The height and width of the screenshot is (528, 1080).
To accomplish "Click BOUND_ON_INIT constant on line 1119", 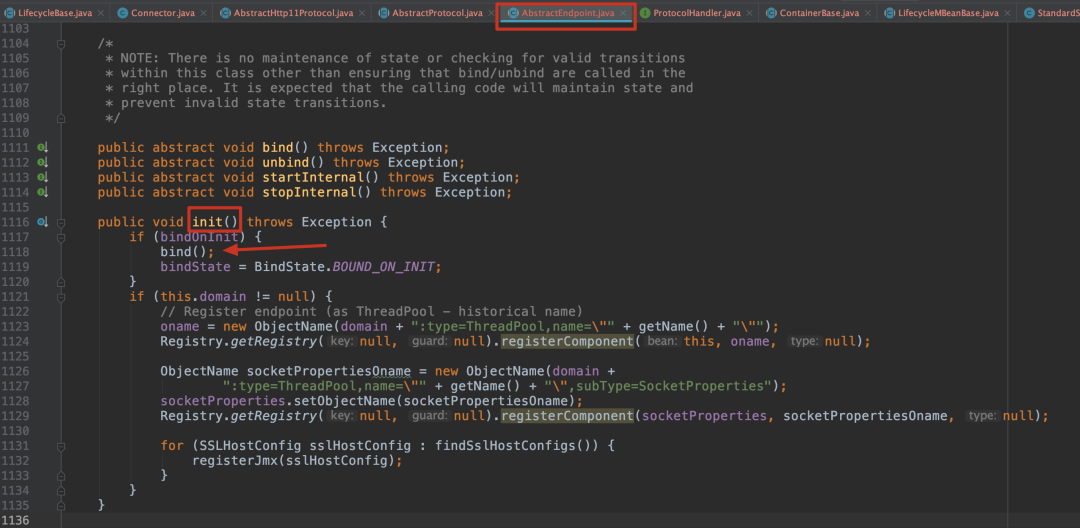I will [382, 267].
